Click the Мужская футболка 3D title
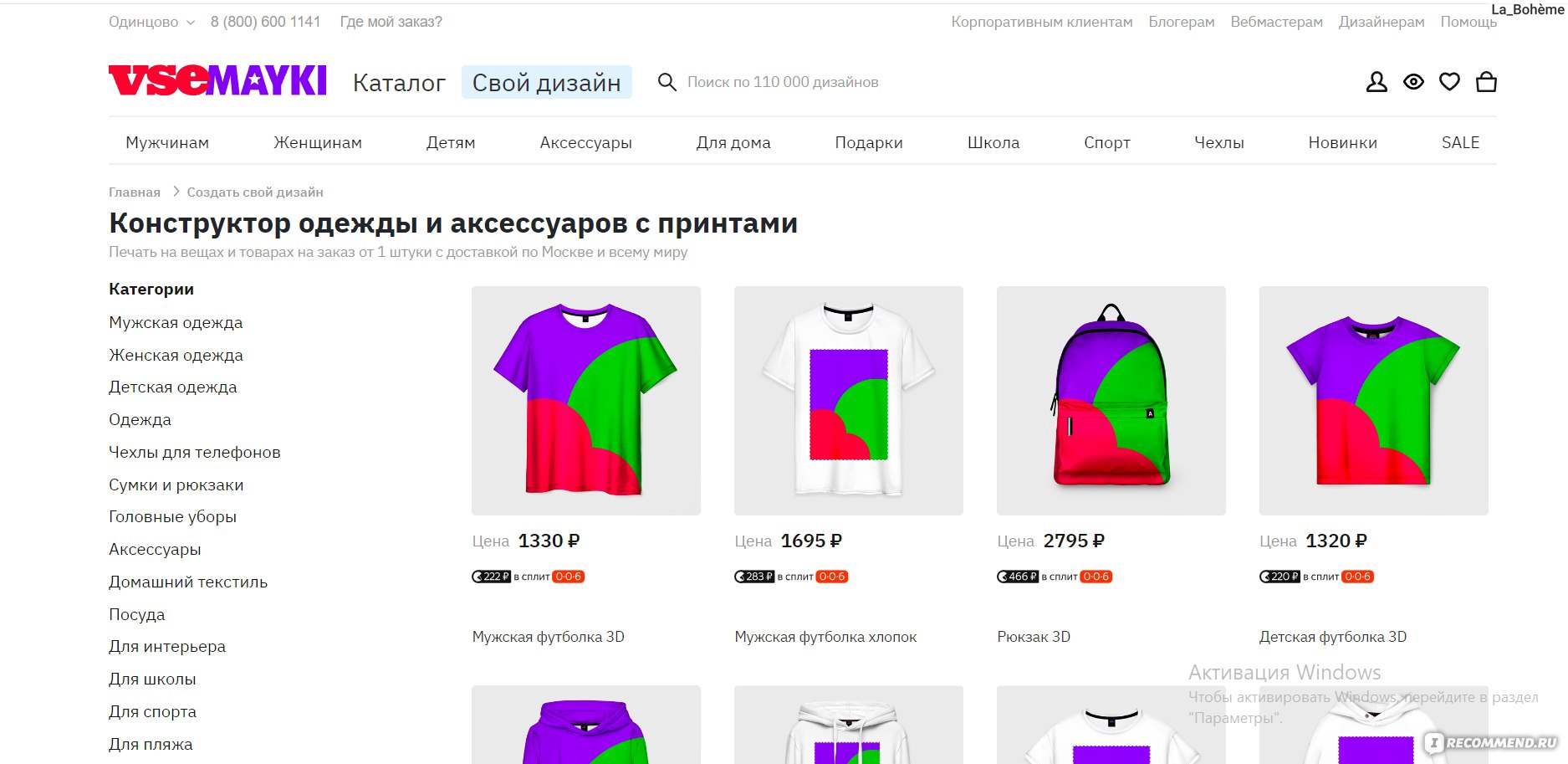1568x764 pixels. [x=549, y=637]
